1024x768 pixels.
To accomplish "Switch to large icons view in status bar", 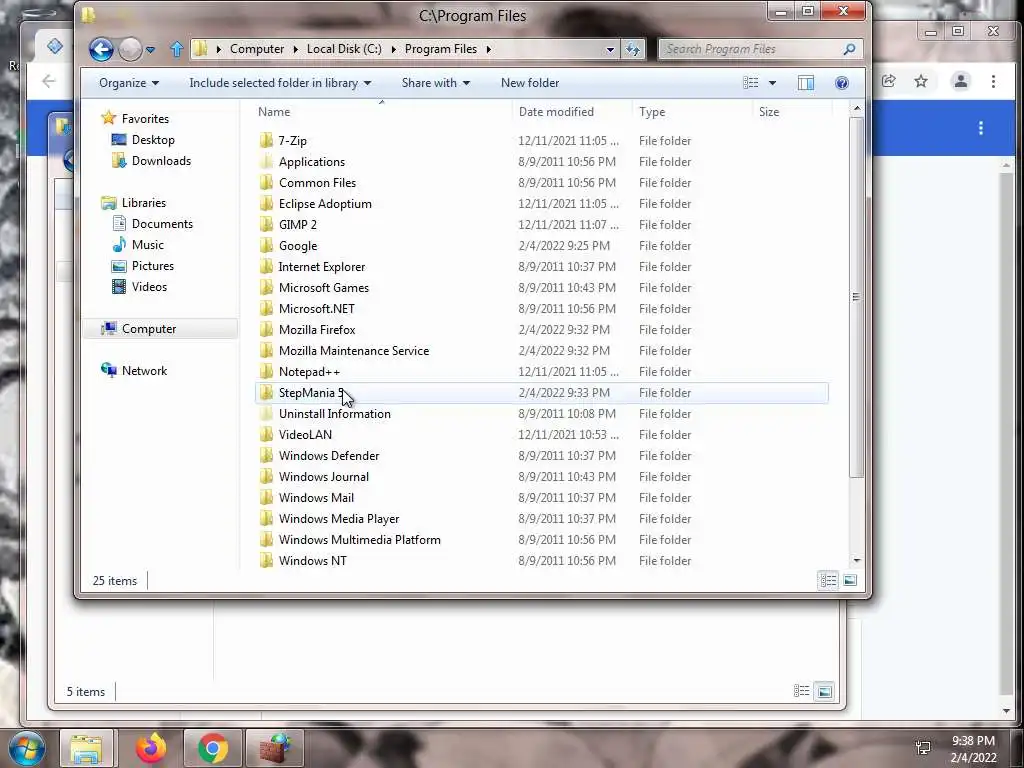I will (x=850, y=580).
